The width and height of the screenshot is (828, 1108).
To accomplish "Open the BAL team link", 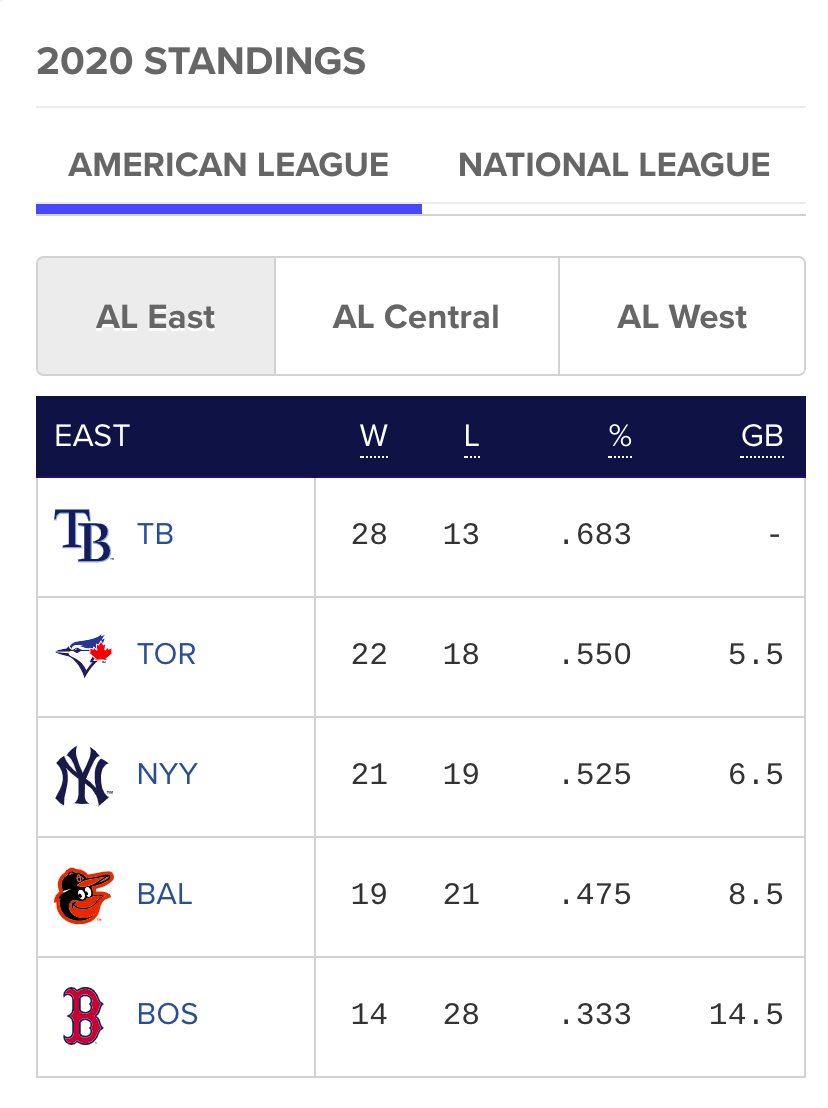I will [164, 894].
